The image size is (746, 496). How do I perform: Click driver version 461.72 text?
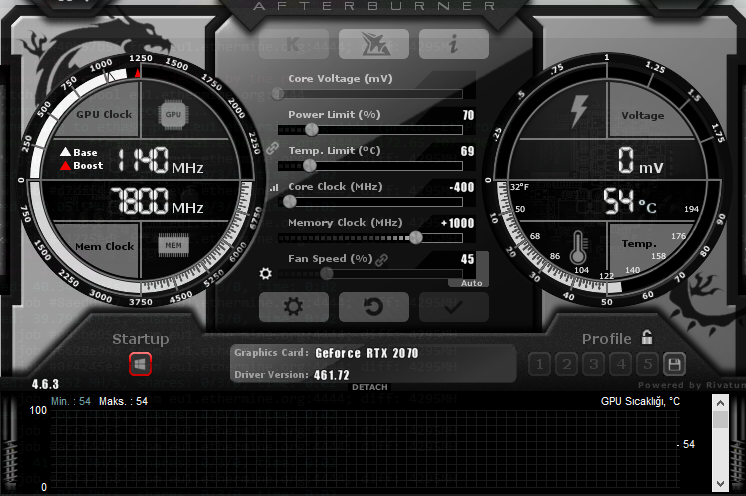(x=332, y=375)
